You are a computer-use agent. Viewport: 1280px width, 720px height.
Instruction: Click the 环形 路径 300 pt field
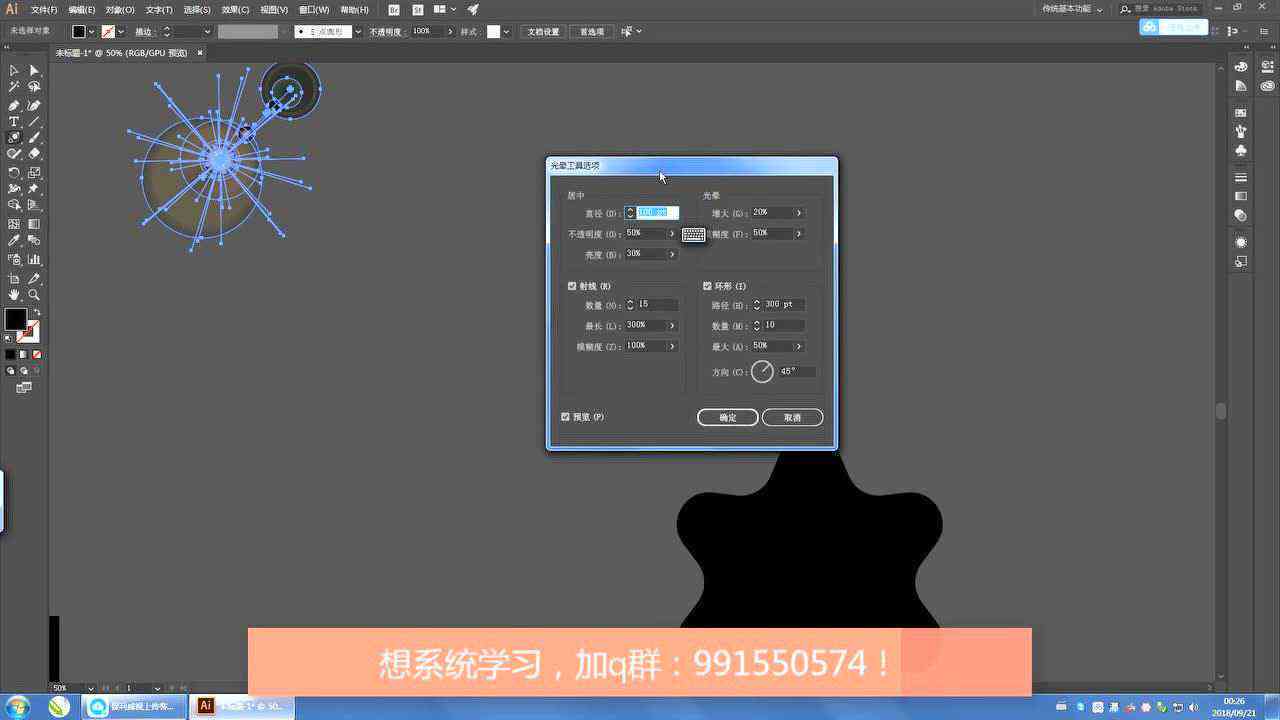784,305
